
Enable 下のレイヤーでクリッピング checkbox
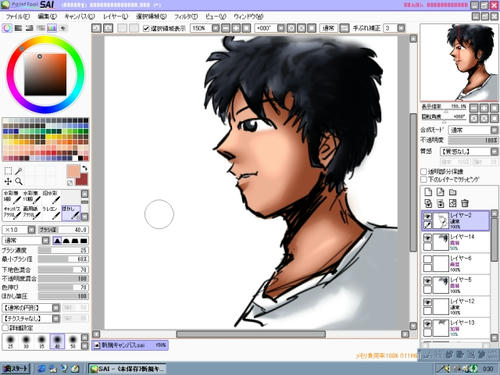pos(424,179)
